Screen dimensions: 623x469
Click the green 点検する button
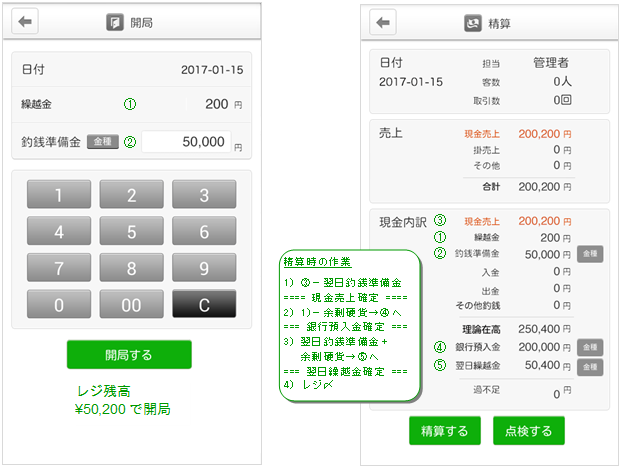click(528, 430)
